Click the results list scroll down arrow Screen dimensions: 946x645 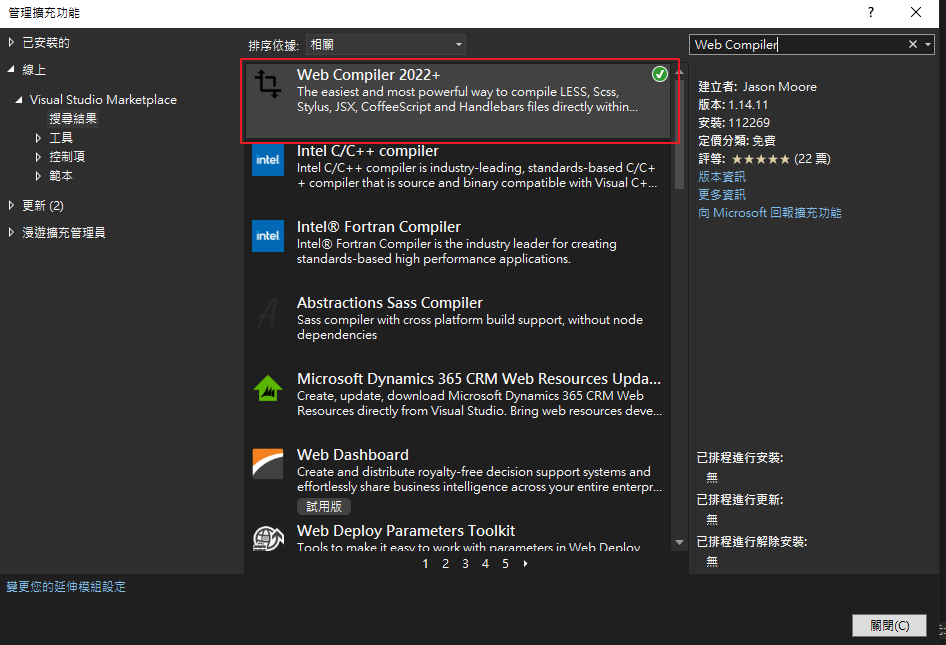[679, 542]
